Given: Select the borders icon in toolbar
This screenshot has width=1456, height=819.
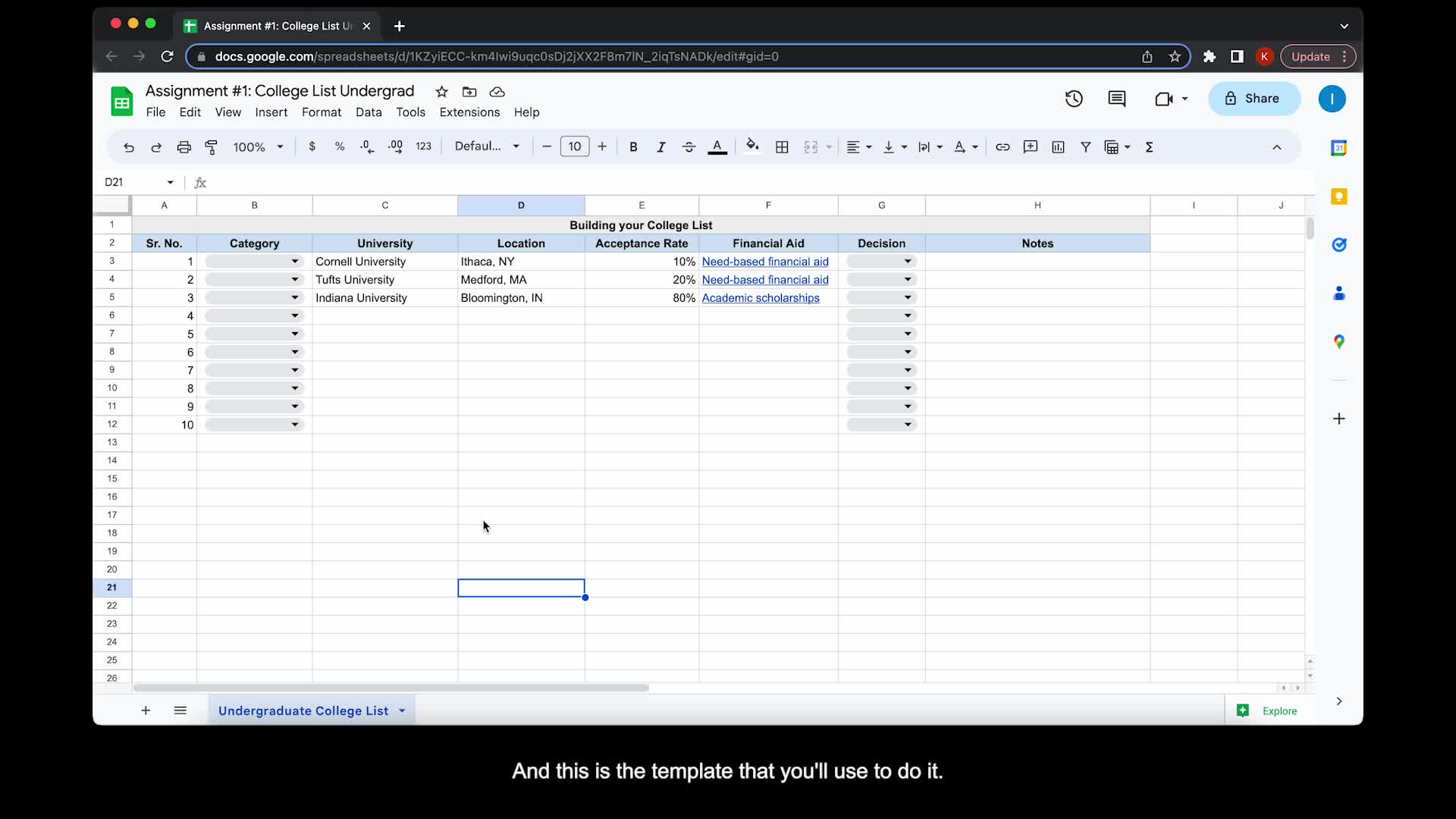Looking at the screenshot, I should click(x=782, y=147).
